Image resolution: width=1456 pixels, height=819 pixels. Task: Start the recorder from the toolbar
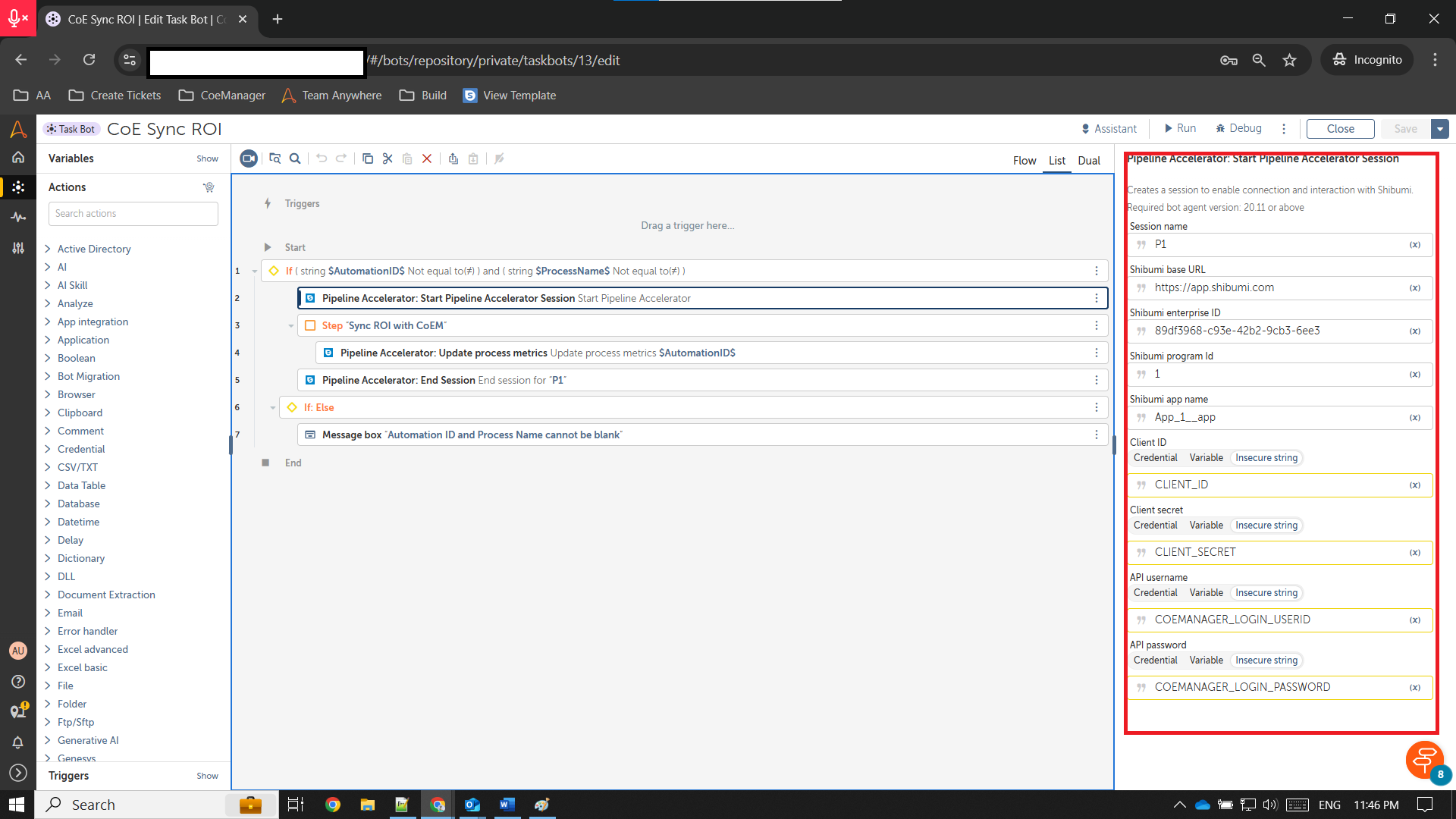point(249,158)
